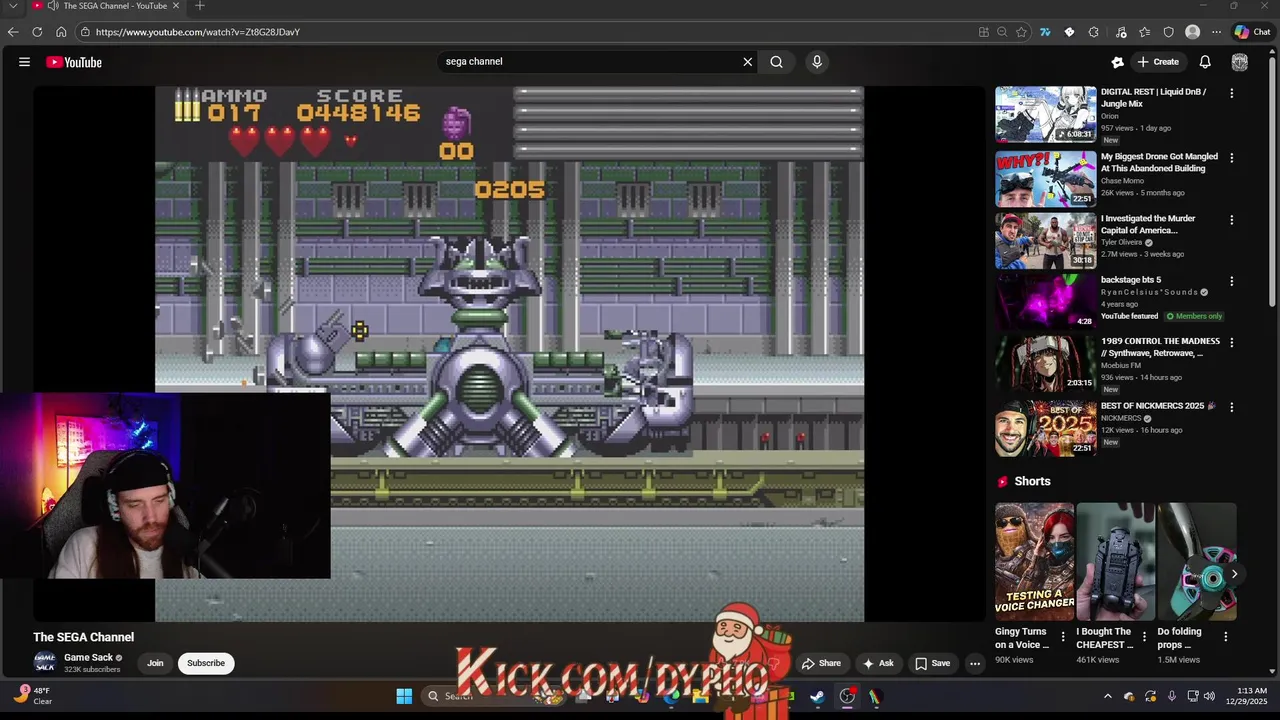The width and height of the screenshot is (1280, 720).
Task: Zoom out using address bar magnifier
Action: tap(1002, 32)
